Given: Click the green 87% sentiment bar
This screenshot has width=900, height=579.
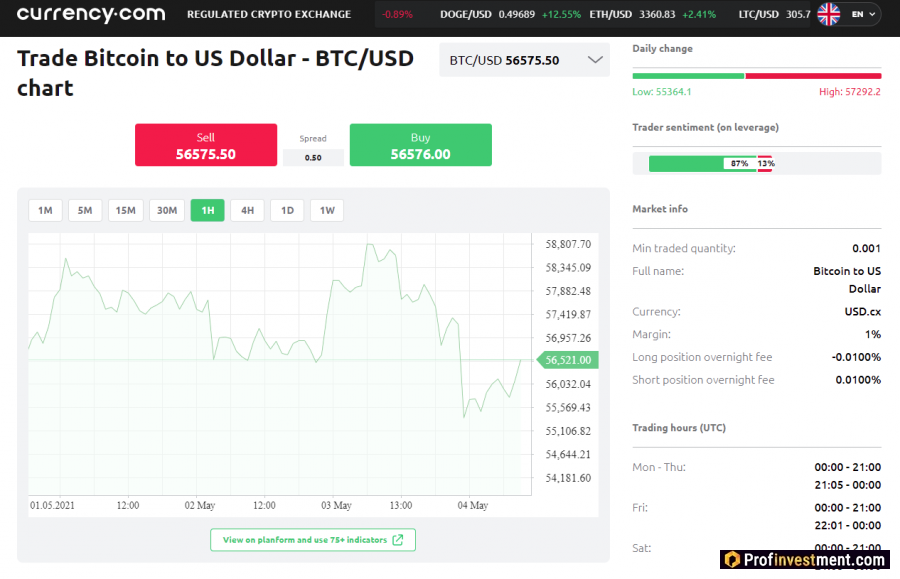Looking at the screenshot, I should pos(703,164).
